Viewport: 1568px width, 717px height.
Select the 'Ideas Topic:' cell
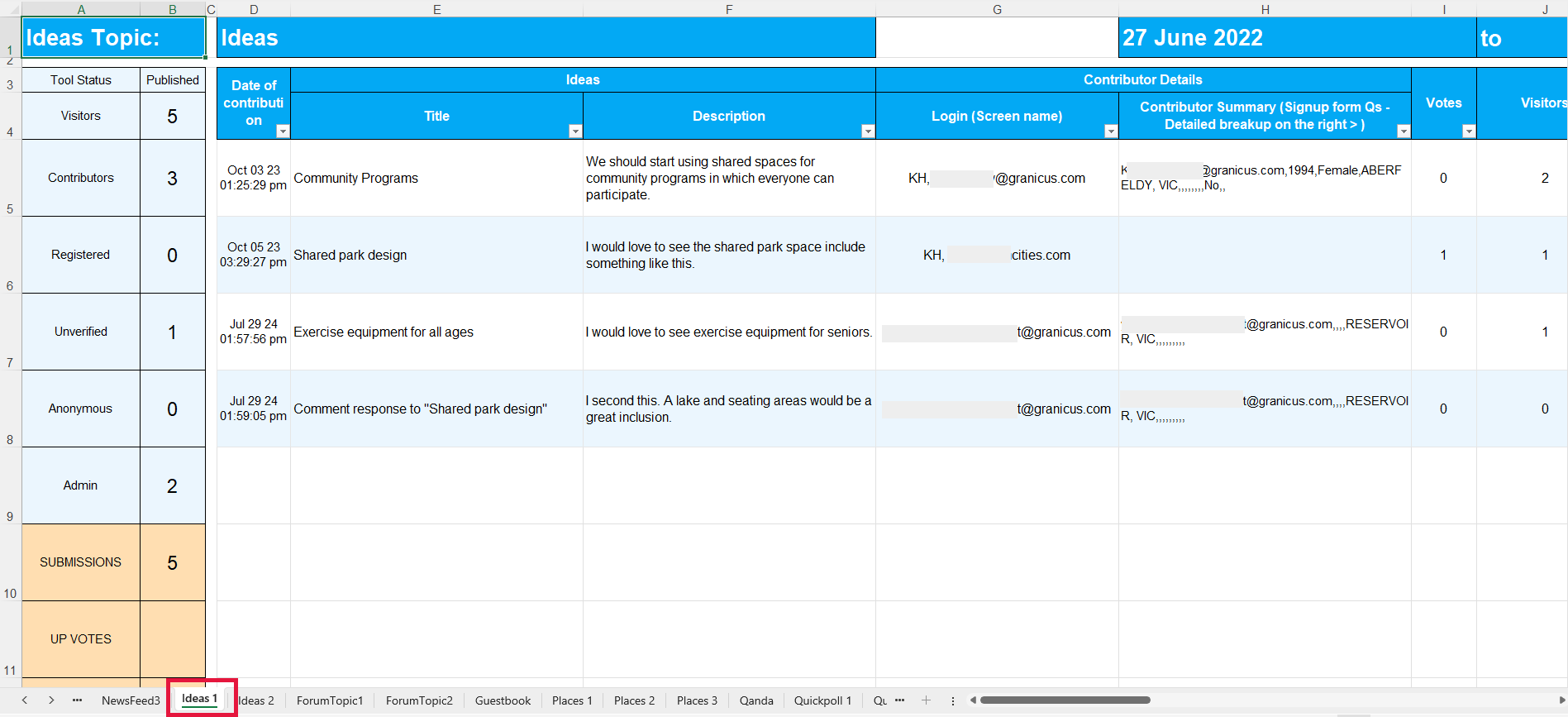(114, 38)
